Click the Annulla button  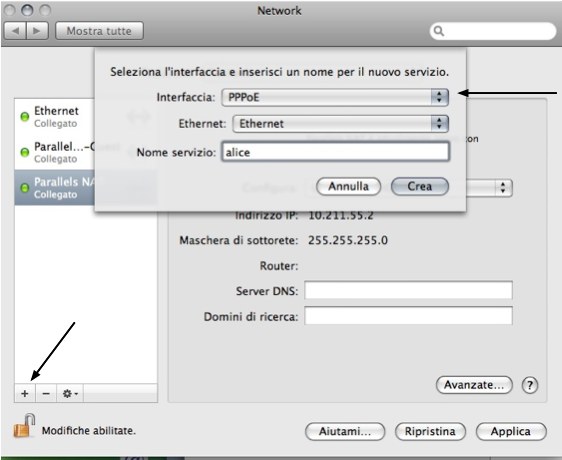point(348,186)
